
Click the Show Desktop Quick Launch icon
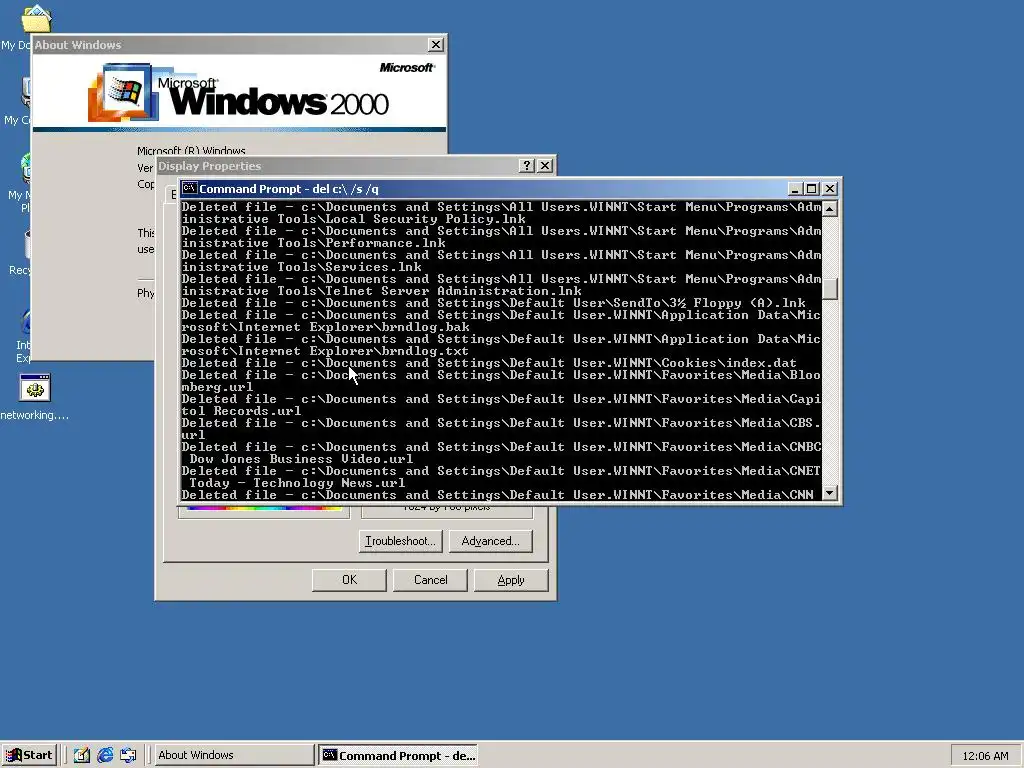(x=82, y=755)
